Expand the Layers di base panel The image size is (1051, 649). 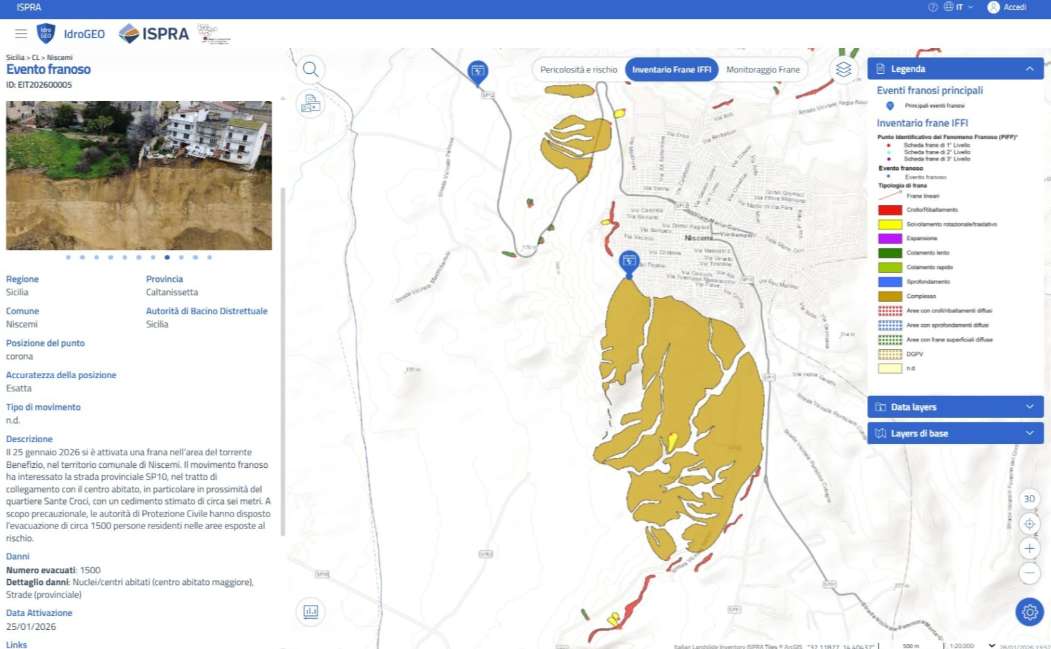click(x=955, y=433)
